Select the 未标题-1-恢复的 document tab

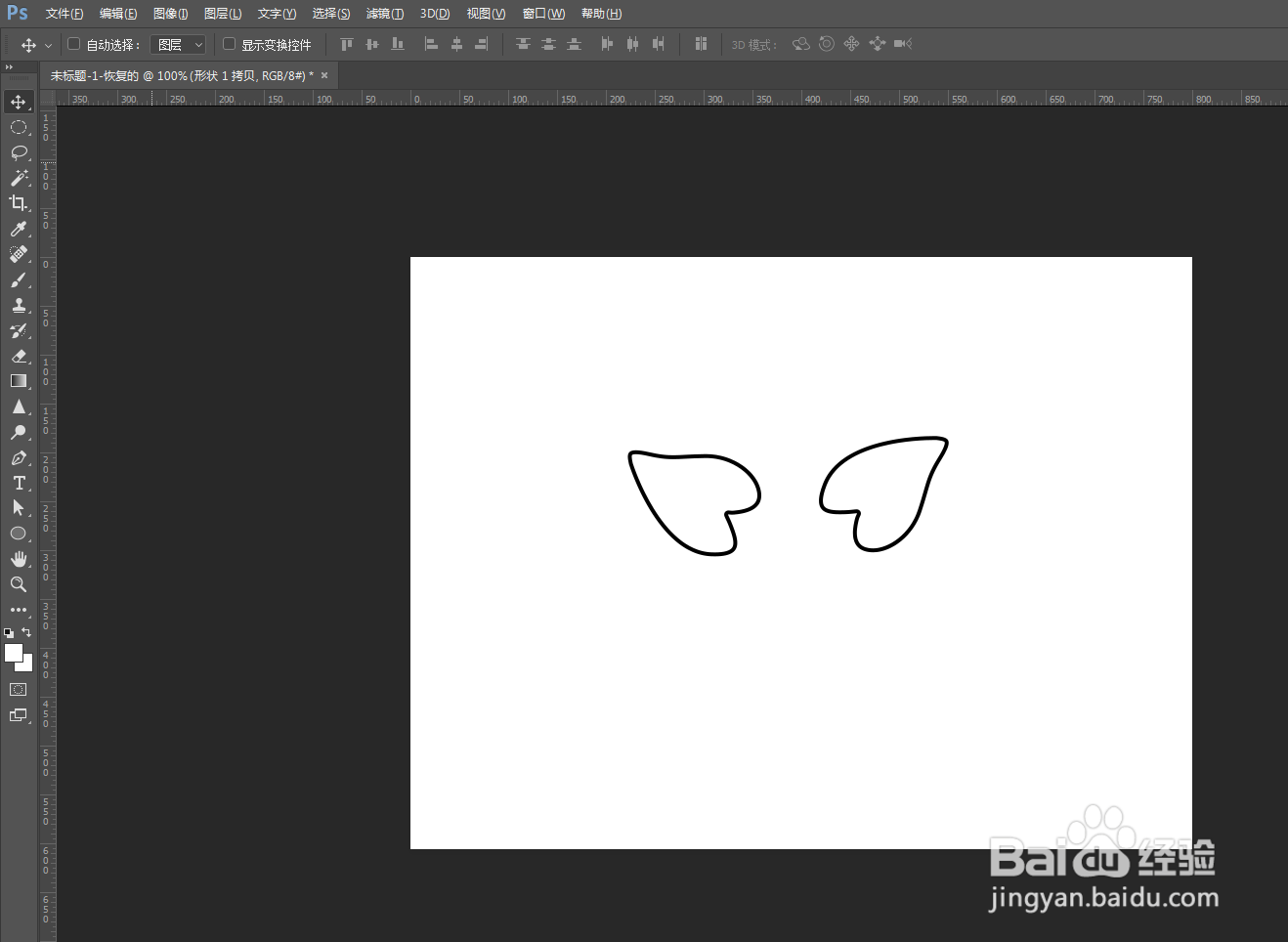pos(182,75)
